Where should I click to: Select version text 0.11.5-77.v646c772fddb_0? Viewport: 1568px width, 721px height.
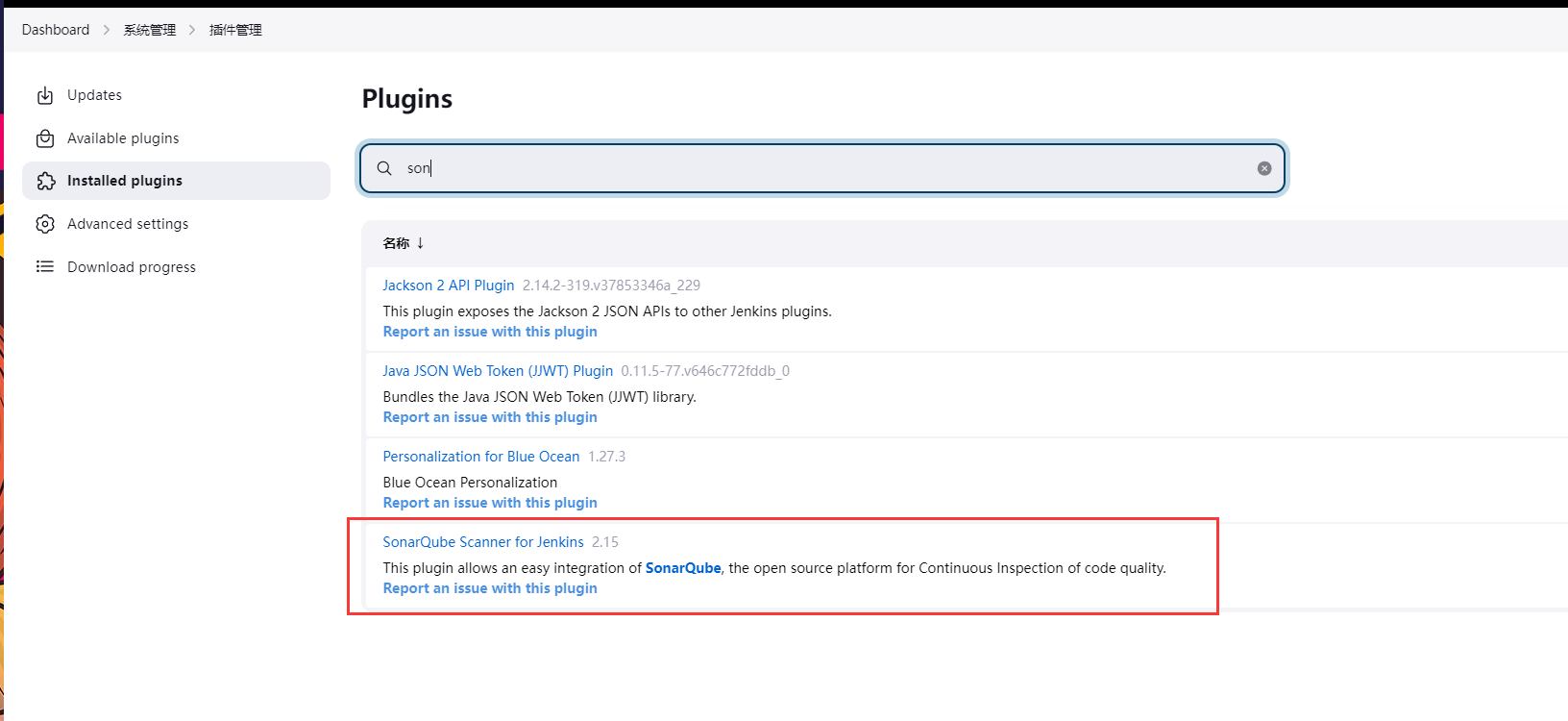[x=705, y=371]
